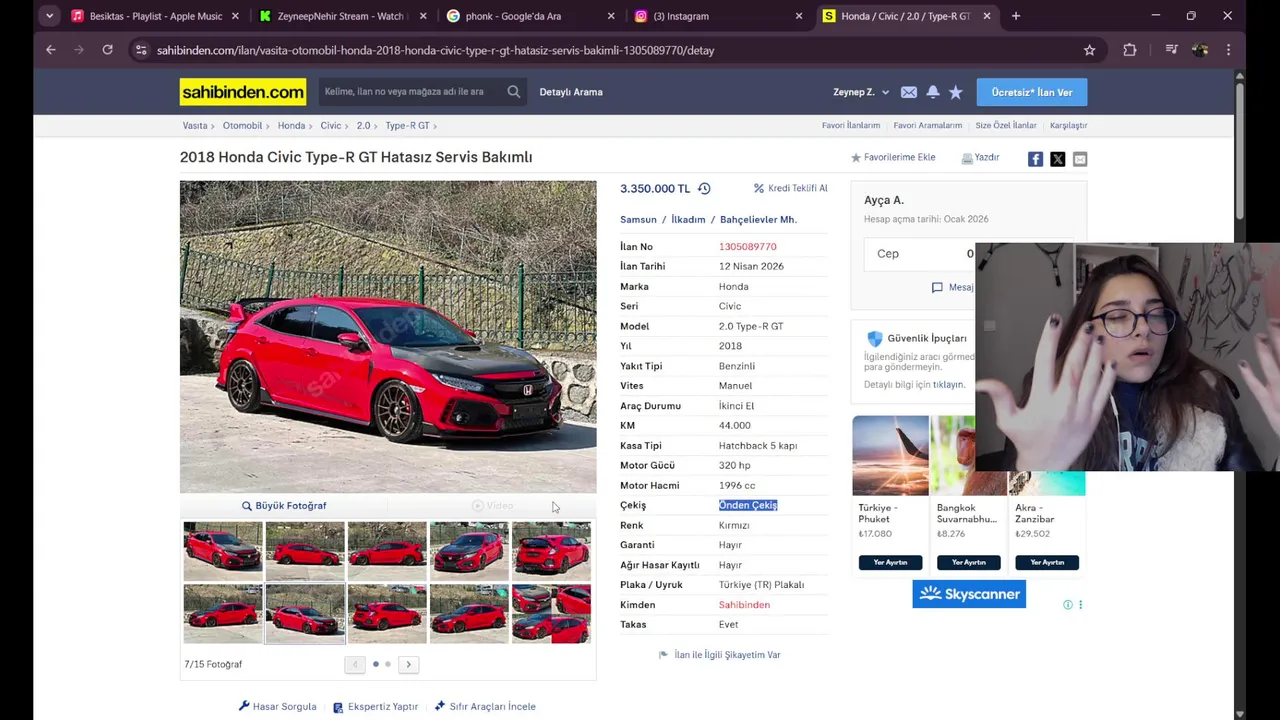Bookmark this page with the star icon

pyautogui.click(x=1089, y=50)
